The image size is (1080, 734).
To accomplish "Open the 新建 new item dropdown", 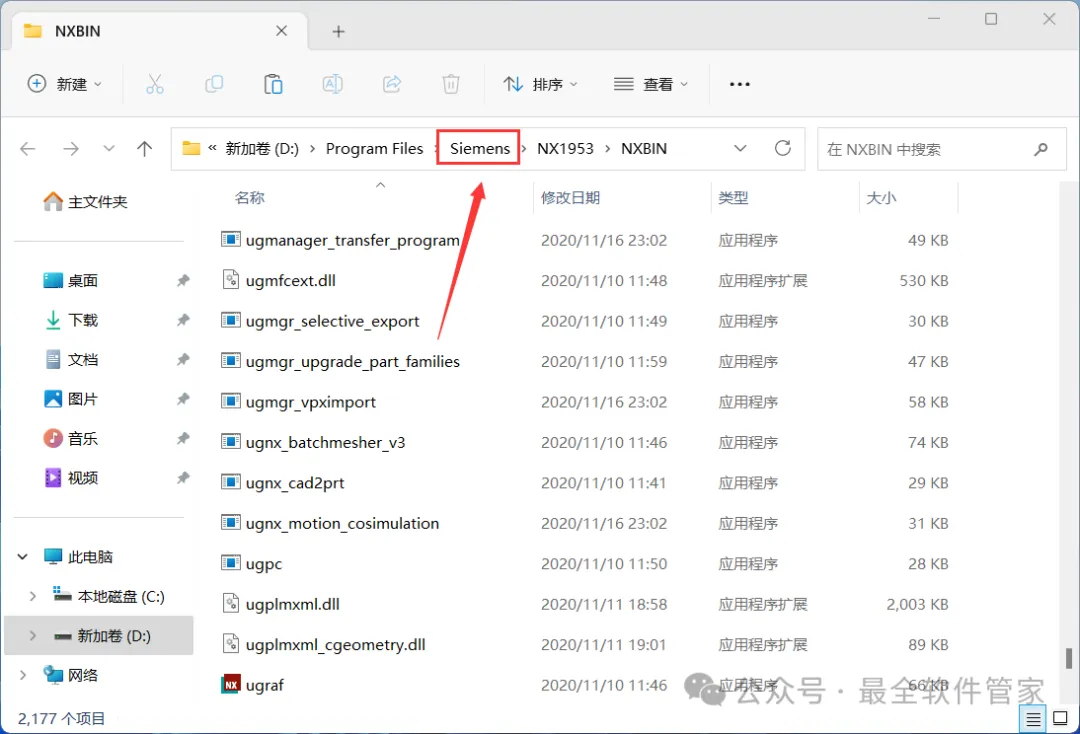I will (x=65, y=84).
